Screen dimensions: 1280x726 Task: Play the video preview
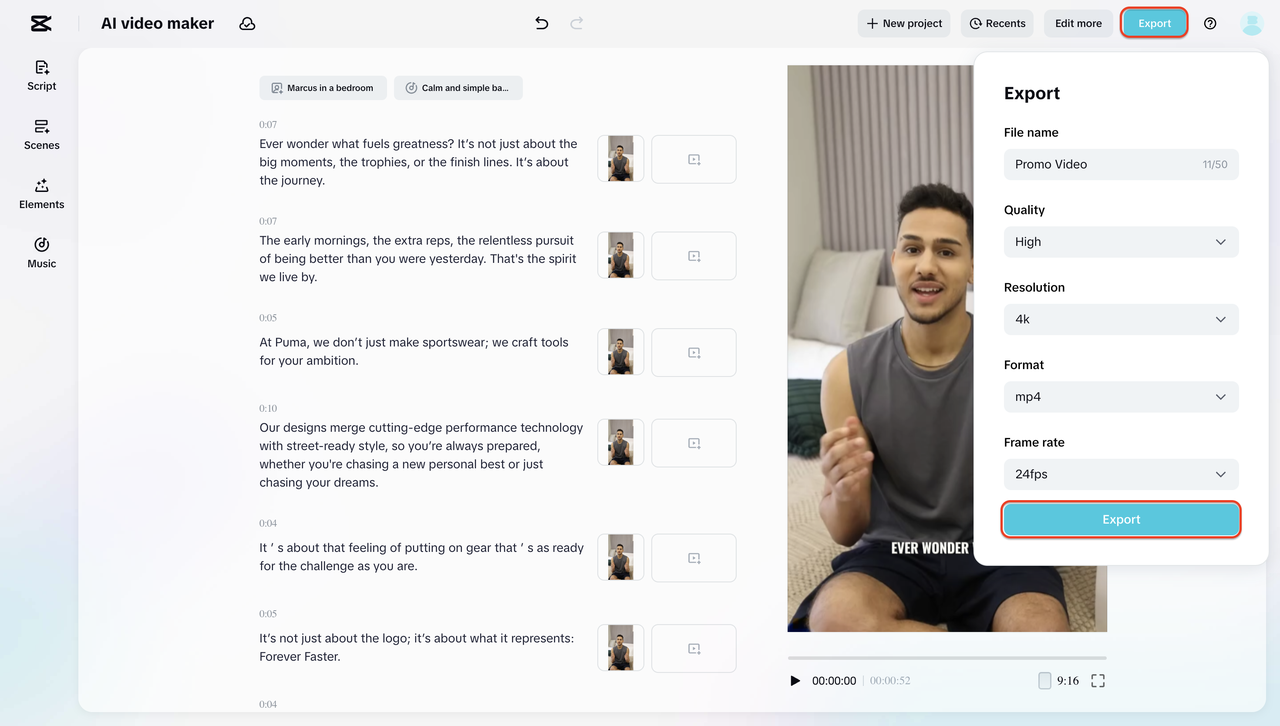coord(795,681)
